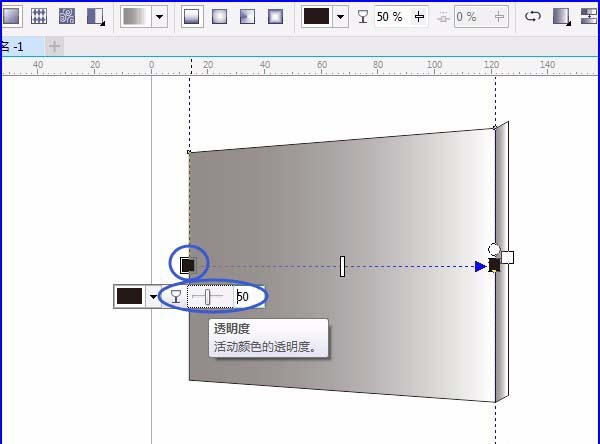Click the toolbar node color swatch
The height and width of the screenshot is (444, 600).
[x=316, y=16]
